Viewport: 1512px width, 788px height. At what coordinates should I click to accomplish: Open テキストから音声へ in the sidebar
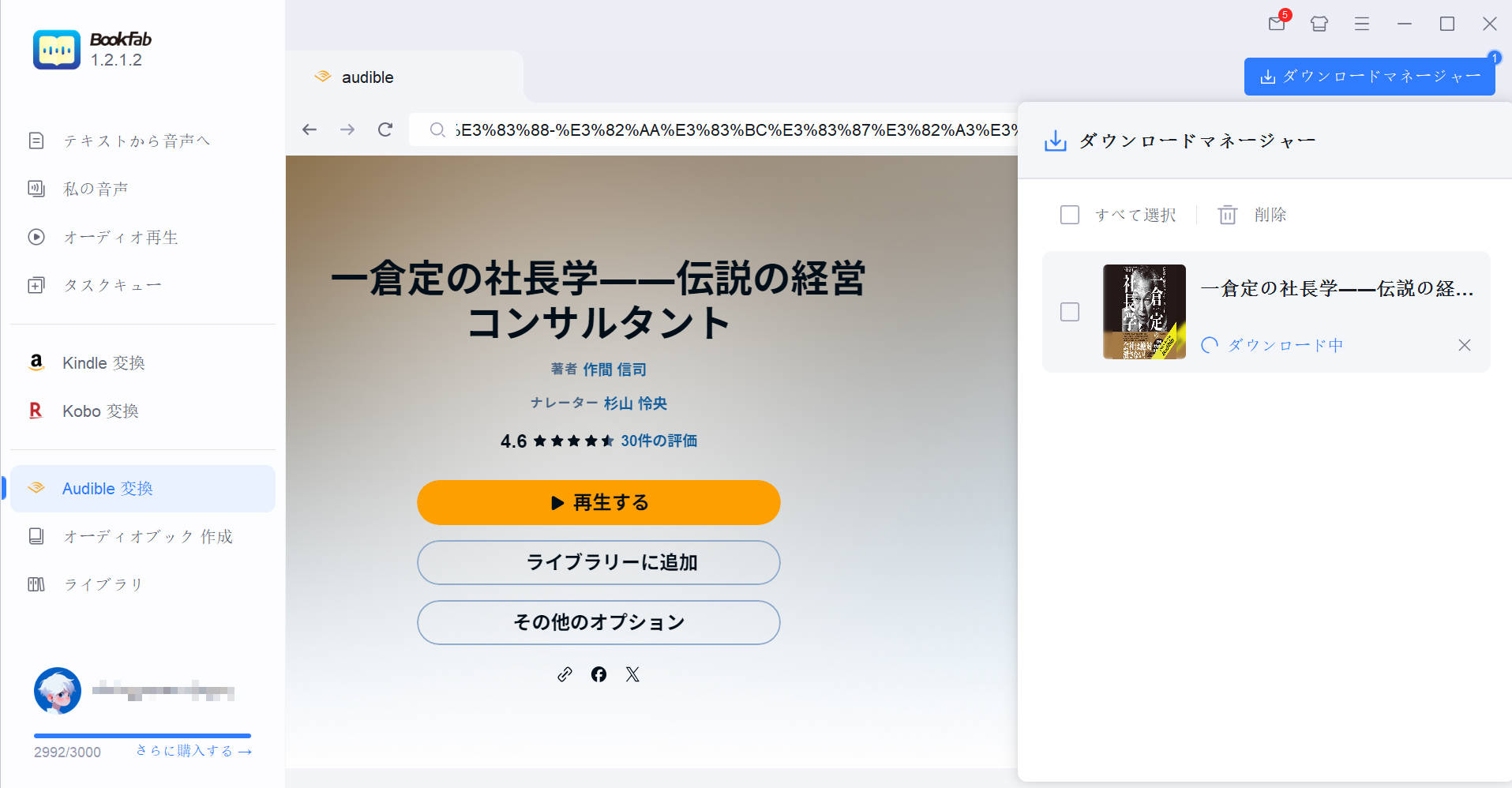pos(137,140)
